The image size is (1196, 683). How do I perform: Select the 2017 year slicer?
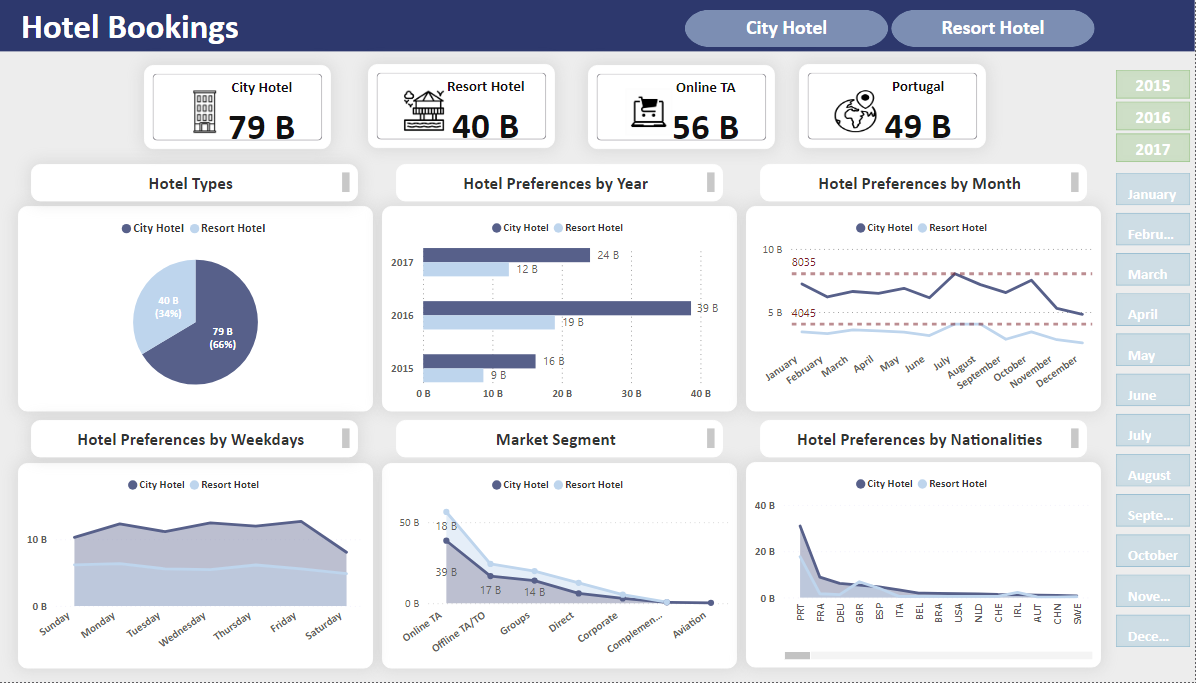(x=1153, y=149)
